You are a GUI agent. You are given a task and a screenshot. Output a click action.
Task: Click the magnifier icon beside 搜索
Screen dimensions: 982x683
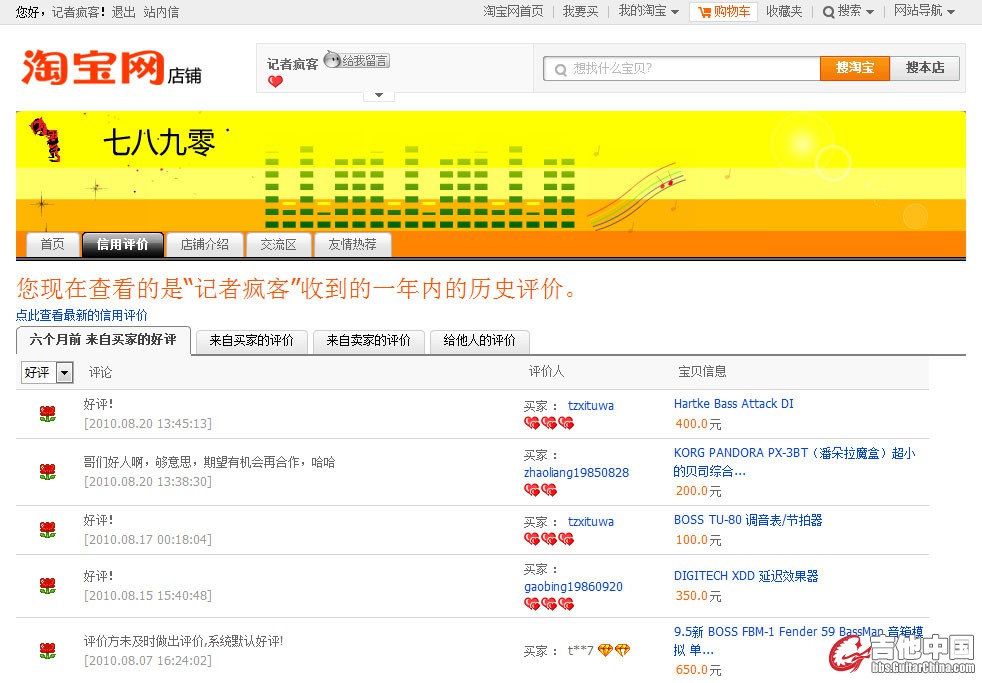pos(828,12)
